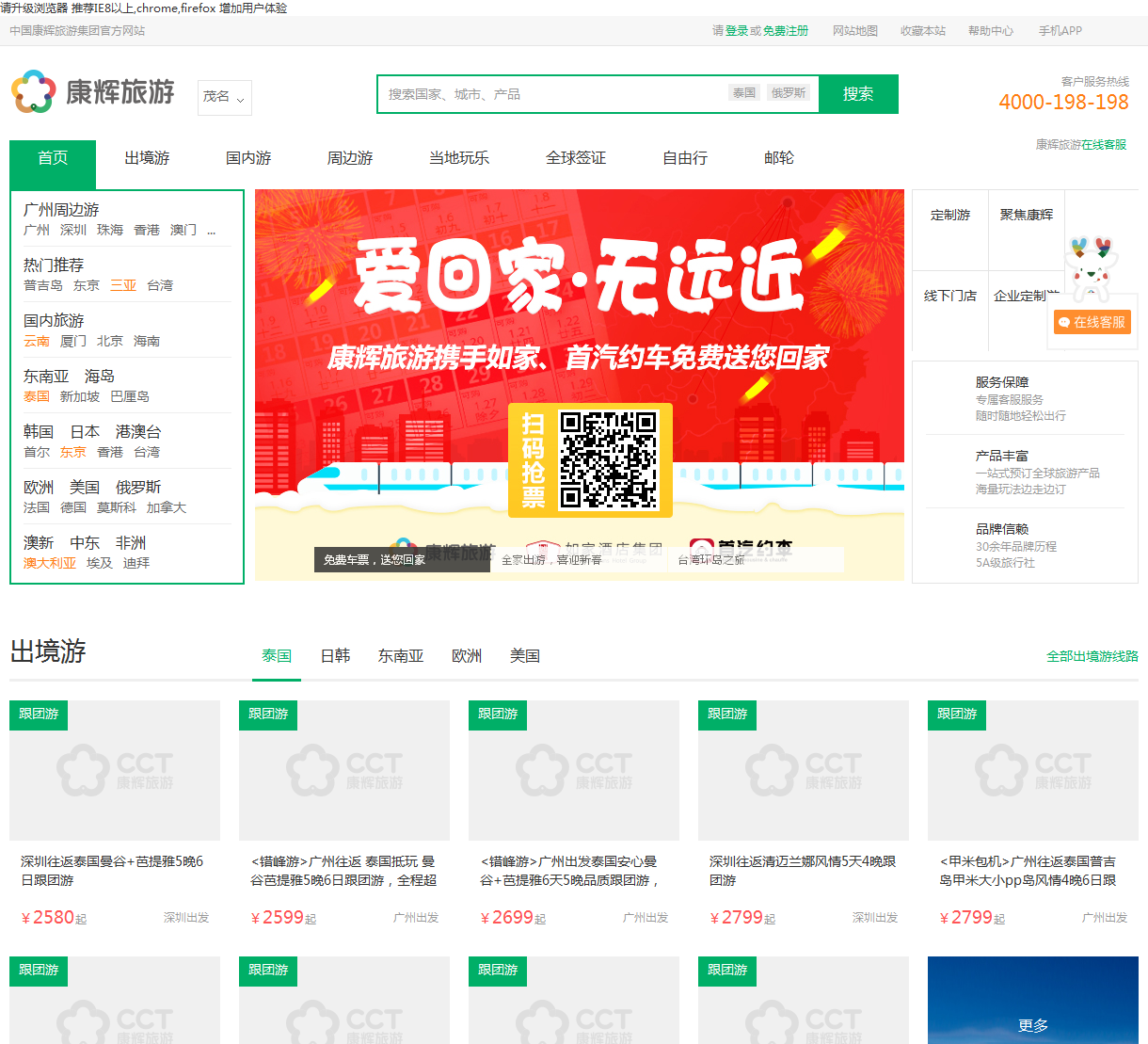Screen dimensions: 1148x1044
Task: Click the orange 在线客服 chat button
Action: click(1092, 322)
